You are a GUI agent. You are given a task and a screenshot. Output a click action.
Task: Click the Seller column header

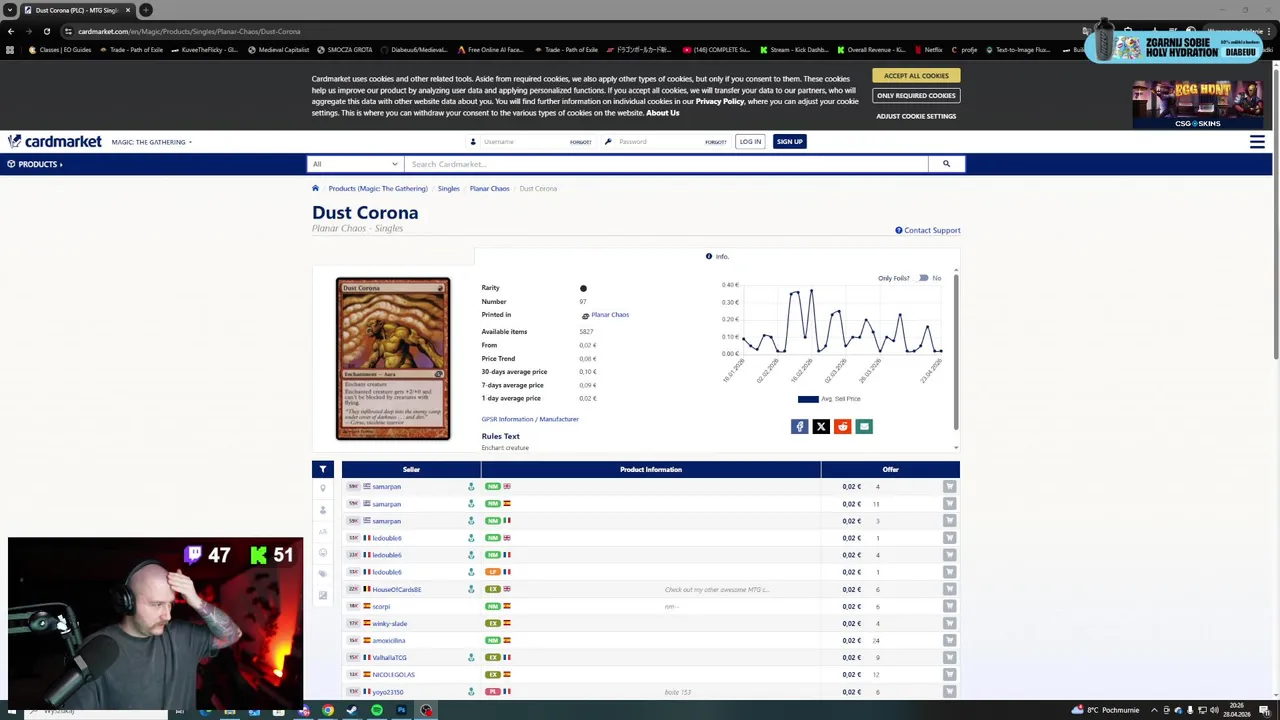coord(411,469)
